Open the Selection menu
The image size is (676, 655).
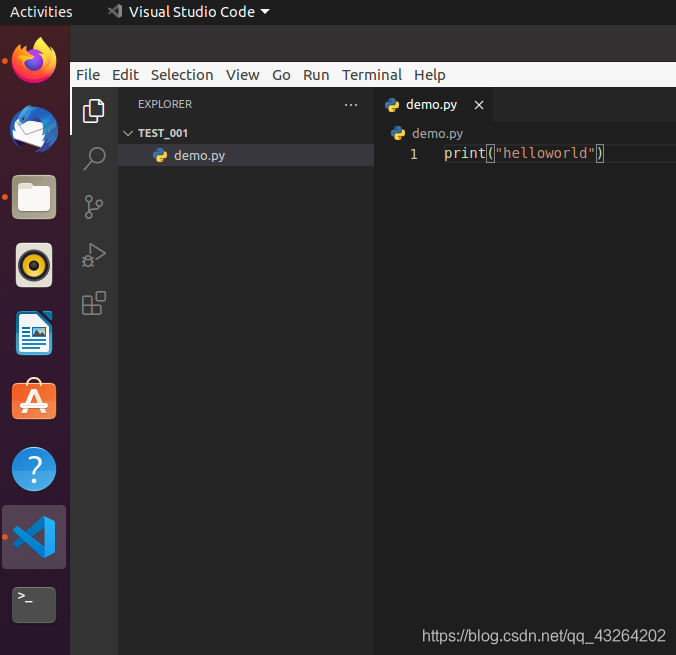182,75
